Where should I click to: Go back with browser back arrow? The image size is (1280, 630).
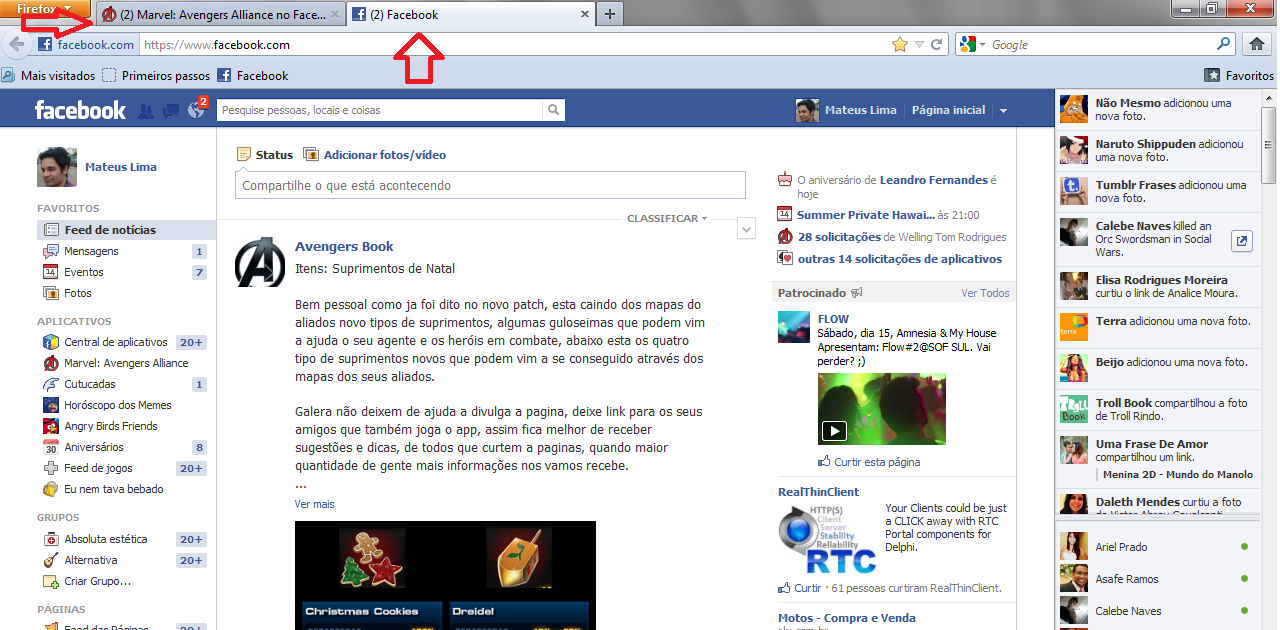tap(15, 44)
